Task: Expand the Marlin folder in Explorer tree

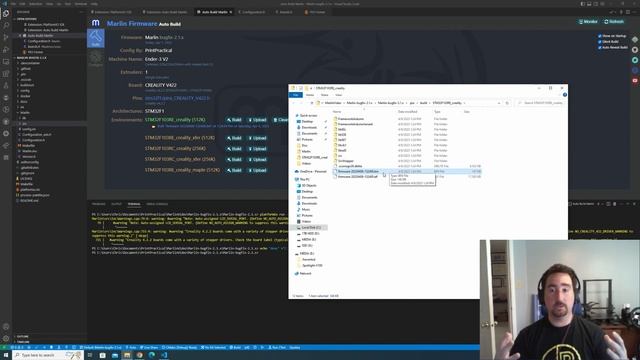Action: click(x=24, y=112)
